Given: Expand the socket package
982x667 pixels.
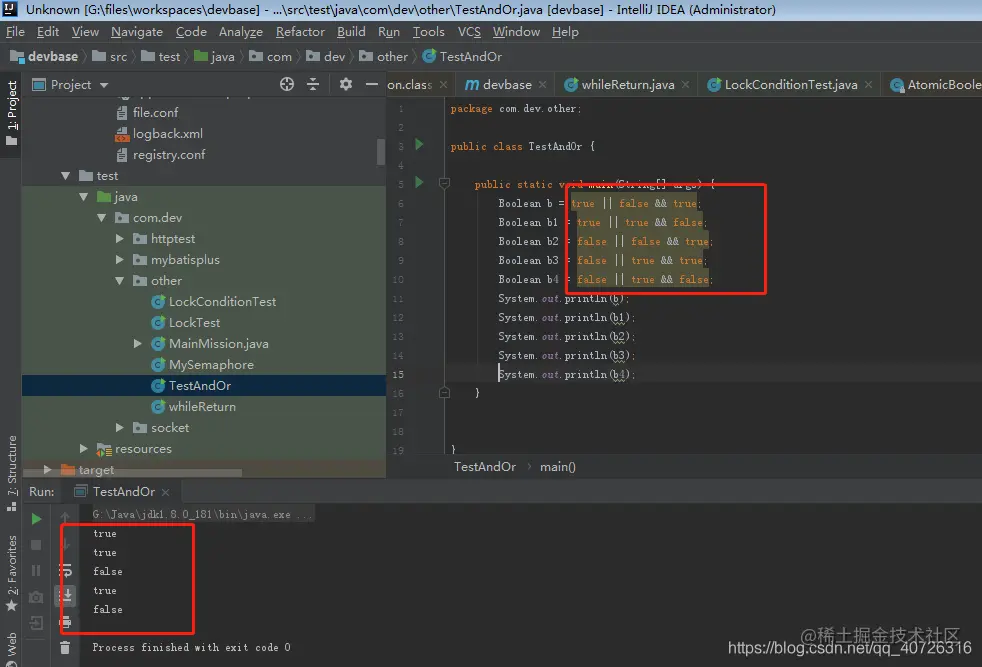Looking at the screenshot, I should coord(120,427).
